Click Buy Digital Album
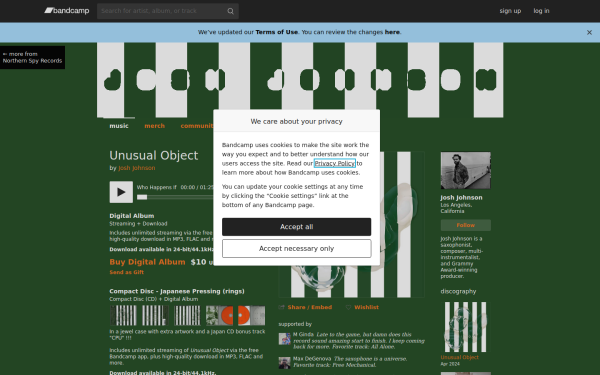Image resolution: width=600 pixels, height=375 pixels. [147, 262]
